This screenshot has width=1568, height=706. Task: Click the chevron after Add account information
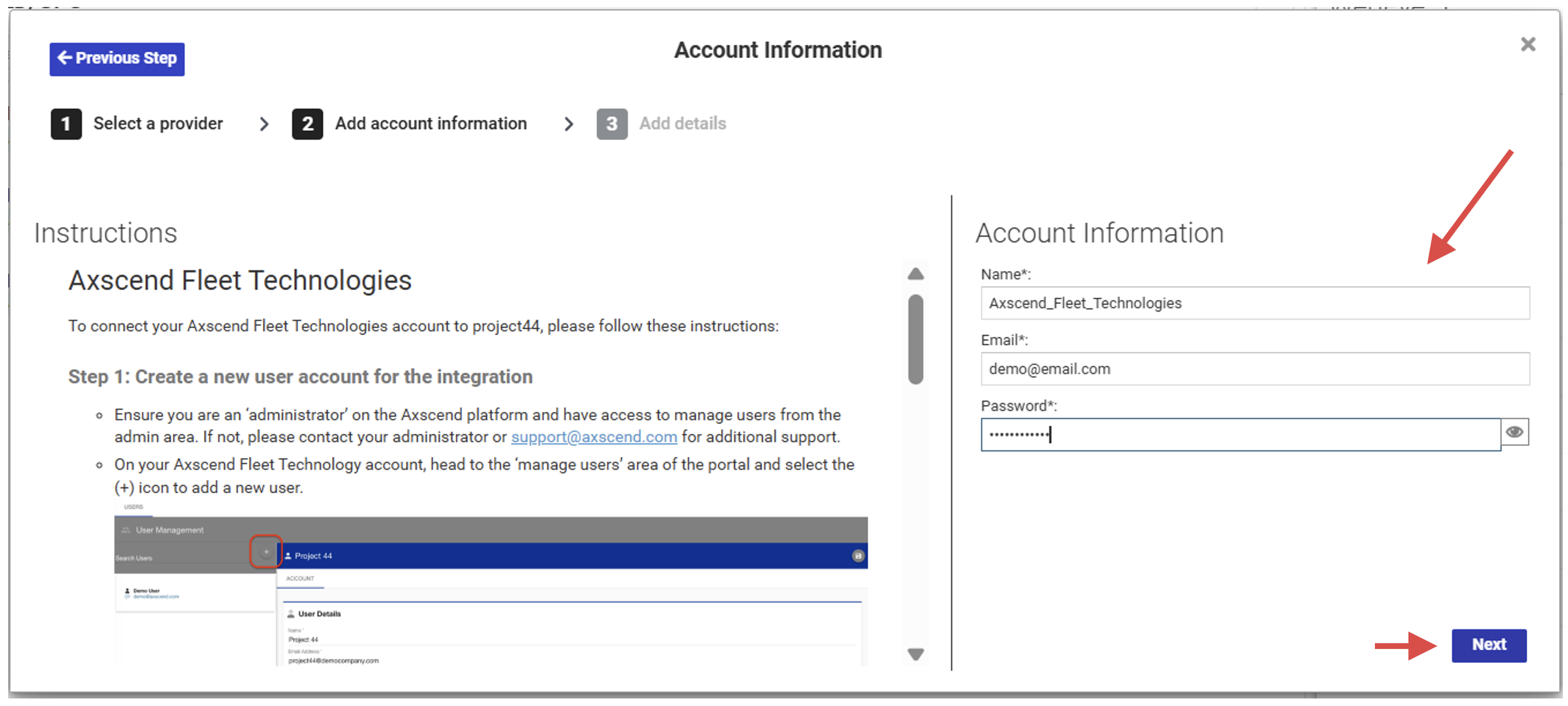(x=569, y=124)
